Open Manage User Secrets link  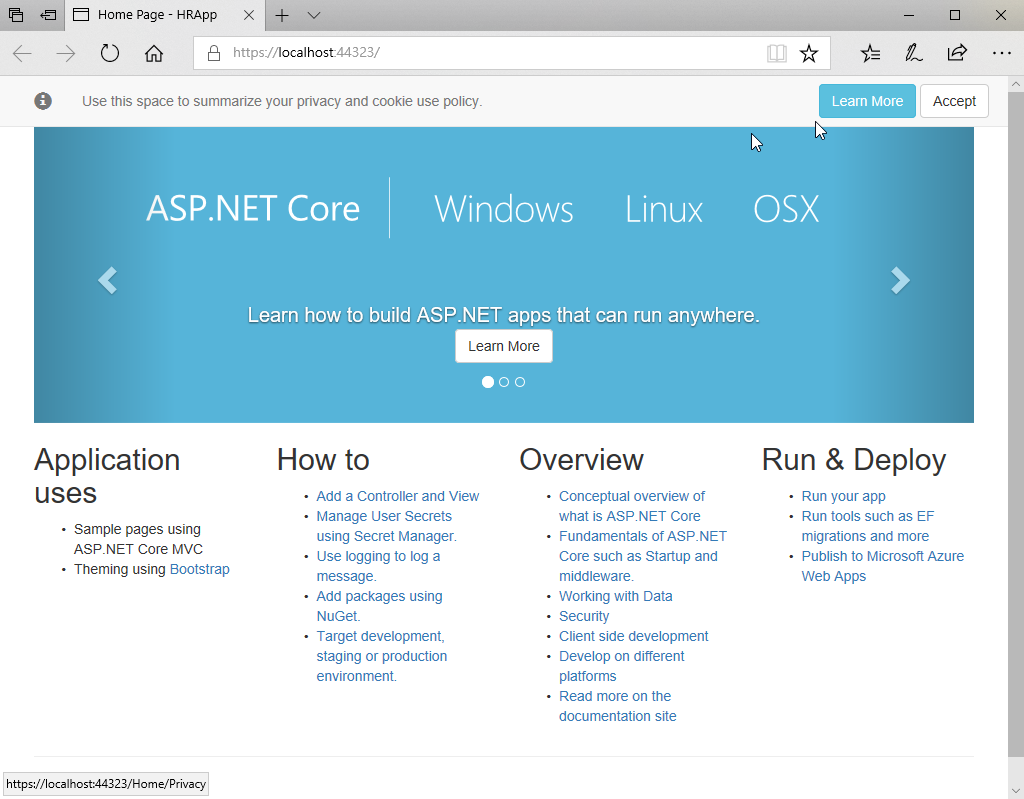click(x=387, y=526)
